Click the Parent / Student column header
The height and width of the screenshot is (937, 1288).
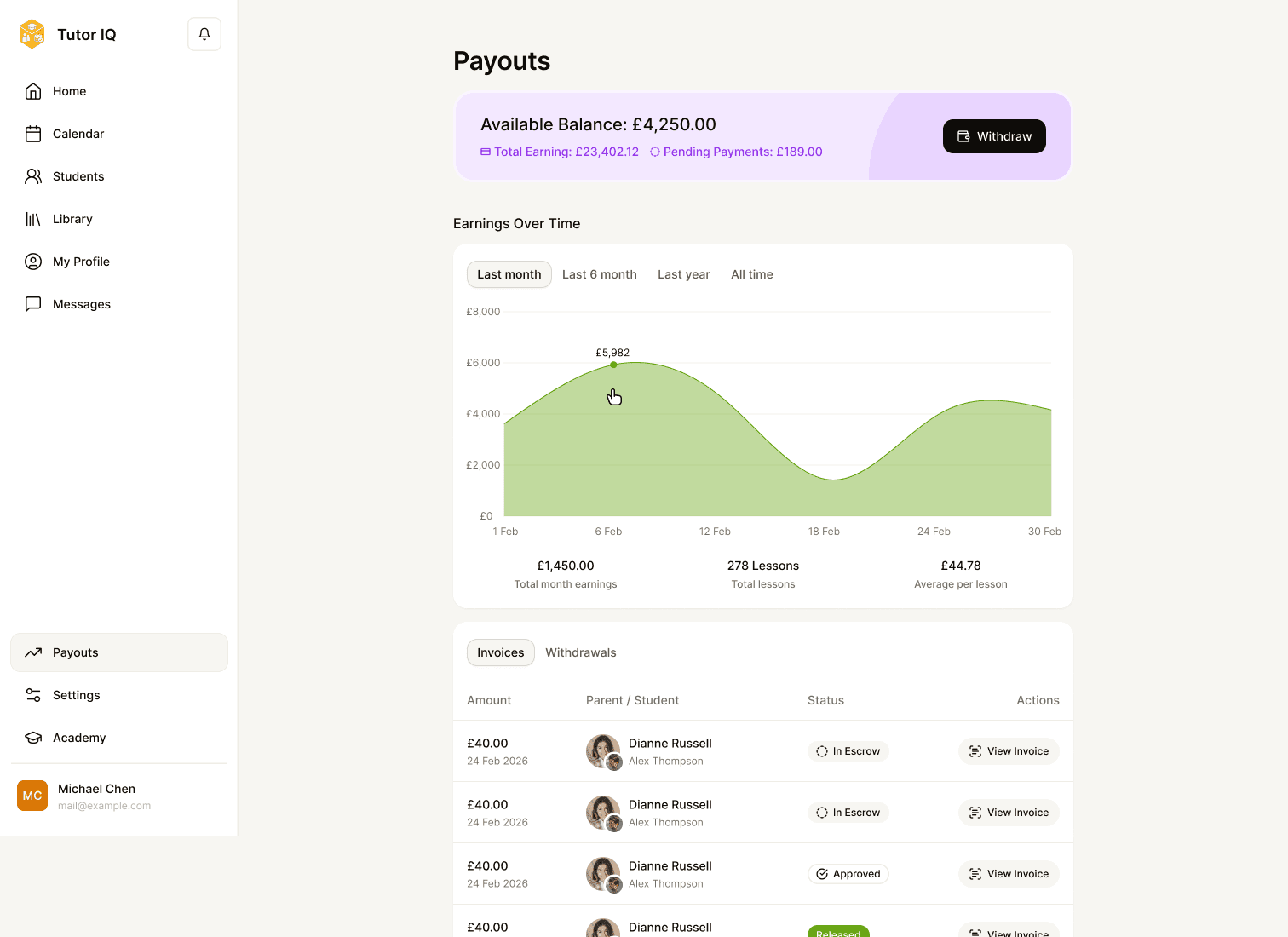(632, 700)
